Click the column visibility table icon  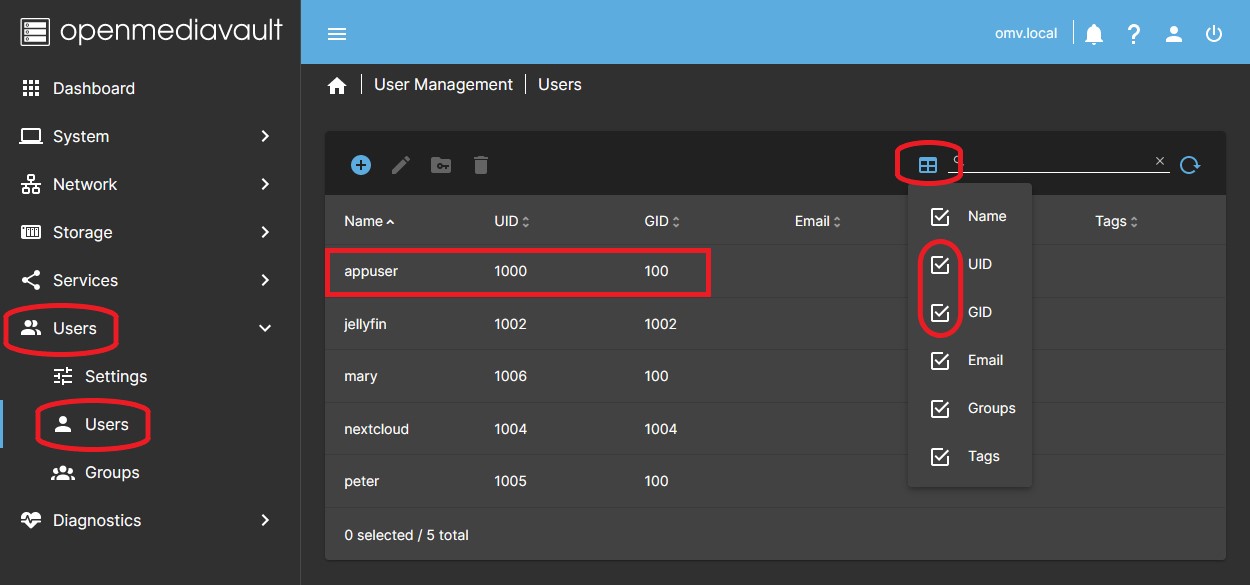click(x=928, y=165)
